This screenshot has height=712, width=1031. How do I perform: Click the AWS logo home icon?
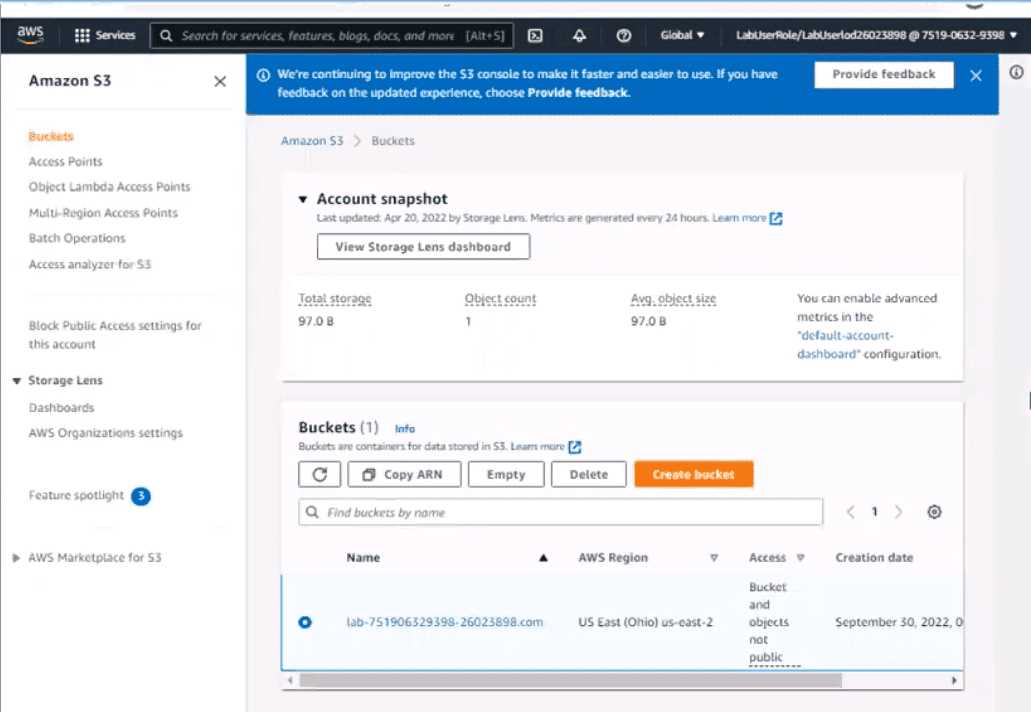click(x=31, y=35)
